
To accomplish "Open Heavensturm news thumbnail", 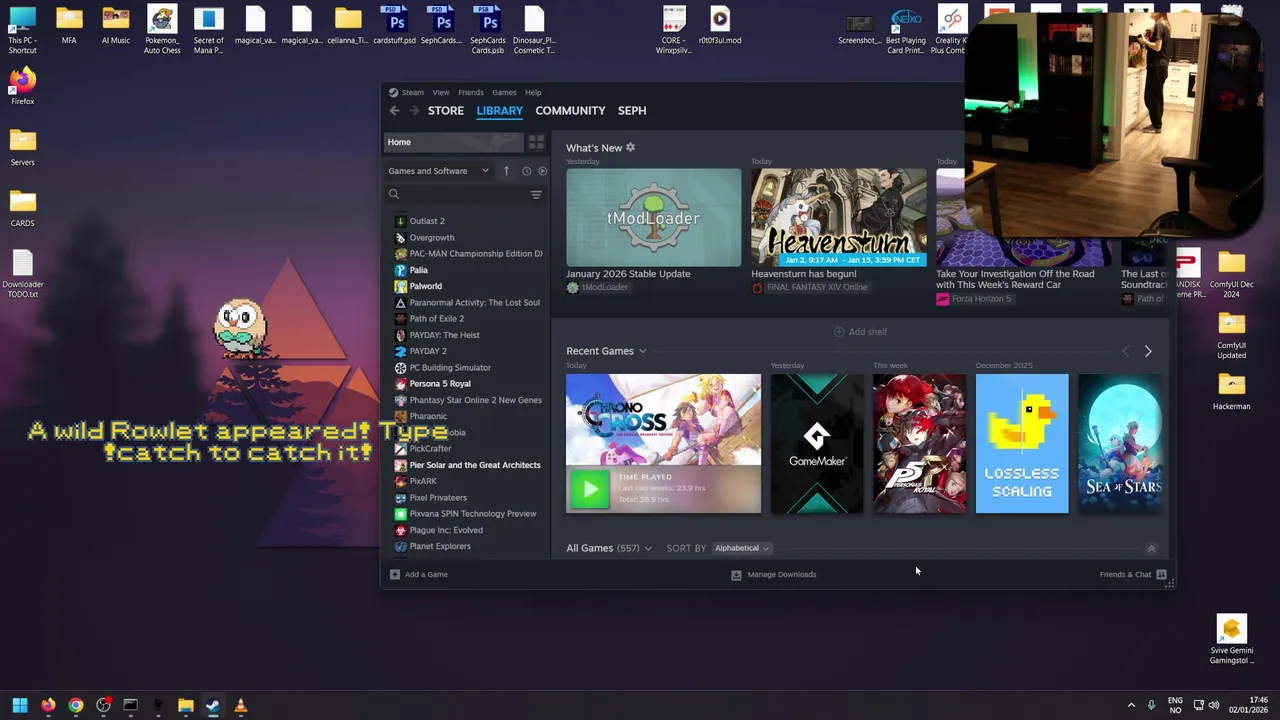I will (839, 217).
